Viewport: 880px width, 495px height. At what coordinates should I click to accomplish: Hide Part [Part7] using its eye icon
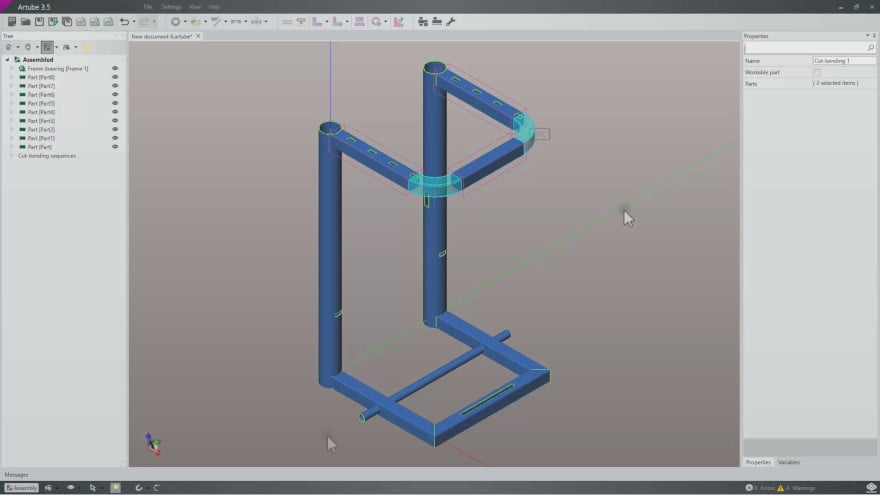coord(115,86)
